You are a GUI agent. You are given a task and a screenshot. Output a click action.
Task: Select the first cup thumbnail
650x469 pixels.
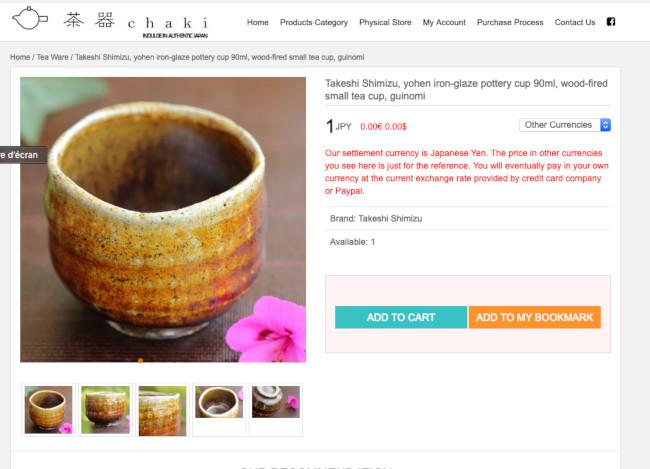point(49,410)
